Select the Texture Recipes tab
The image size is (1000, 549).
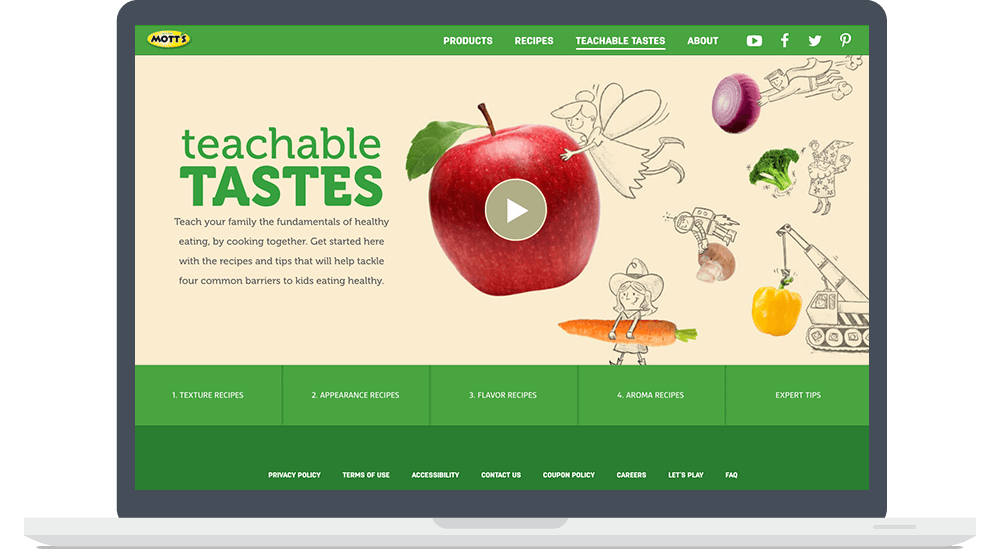[208, 395]
